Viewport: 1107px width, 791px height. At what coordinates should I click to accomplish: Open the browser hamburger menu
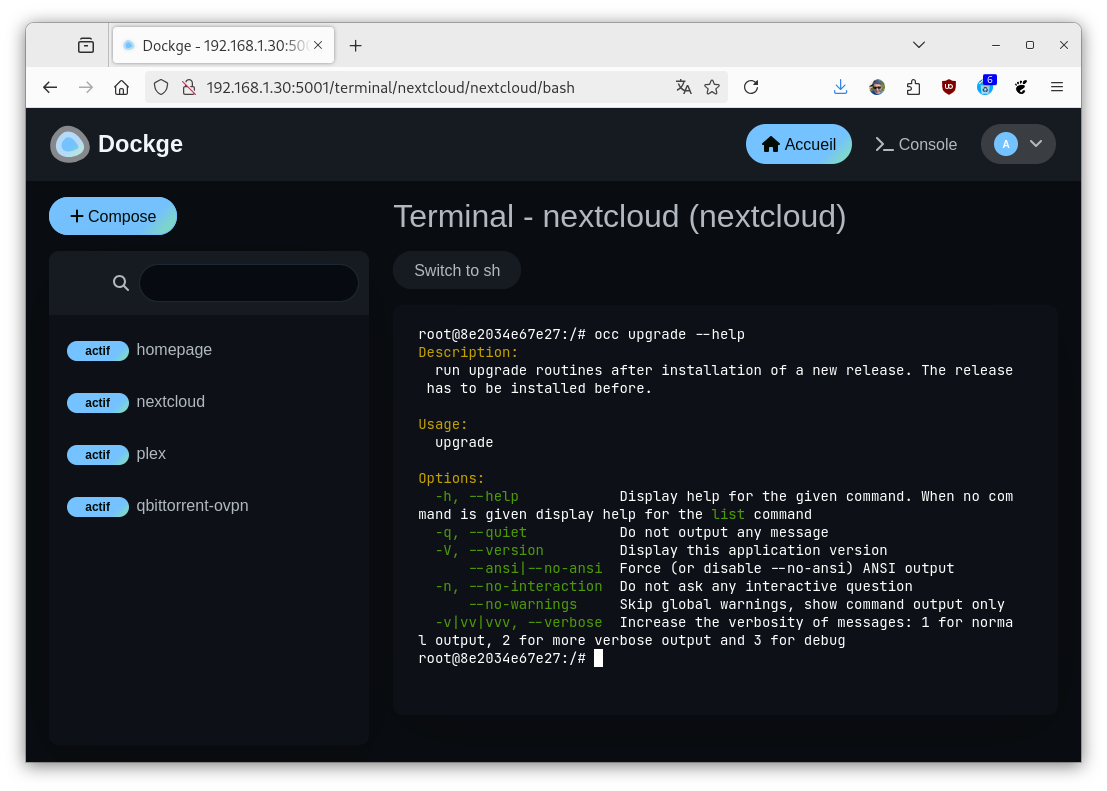click(1057, 87)
